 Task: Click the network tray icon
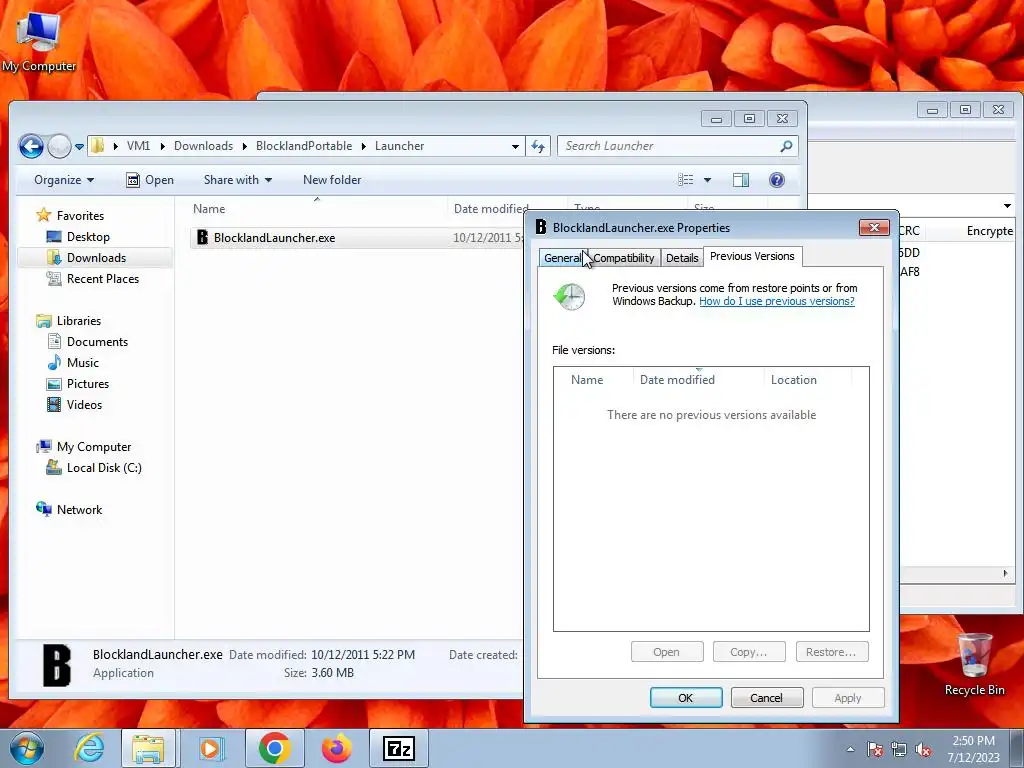click(899, 750)
